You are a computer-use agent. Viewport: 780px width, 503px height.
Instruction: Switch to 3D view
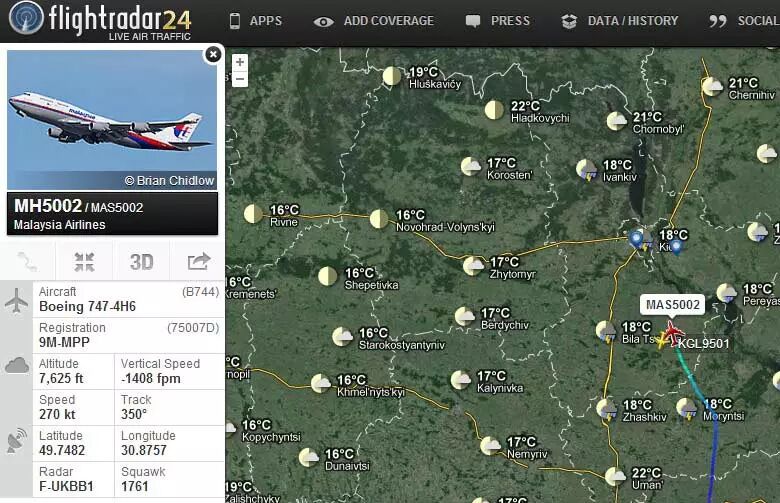click(x=141, y=262)
